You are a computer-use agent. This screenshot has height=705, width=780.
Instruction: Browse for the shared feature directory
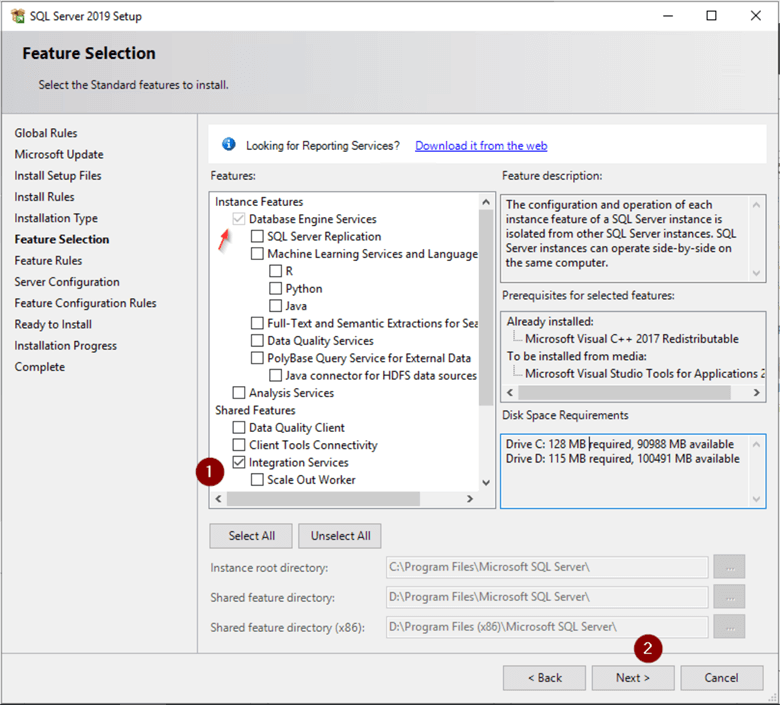coord(729,597)
